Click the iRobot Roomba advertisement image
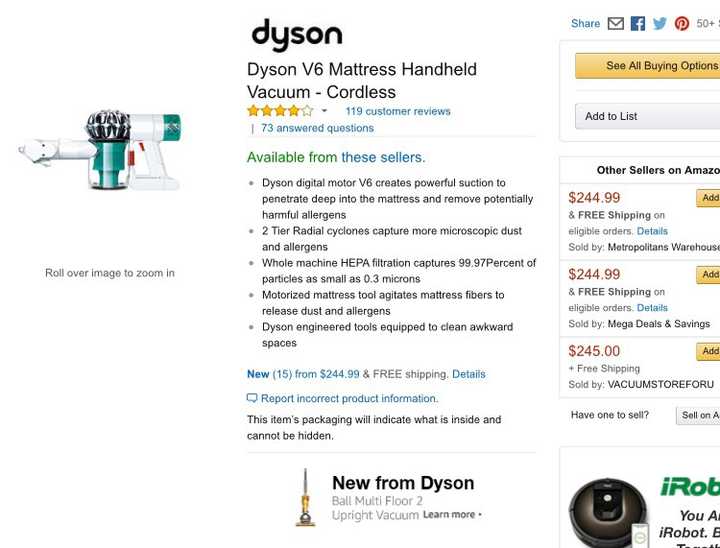The image size is (720, 548). click(x=609, y=512)
